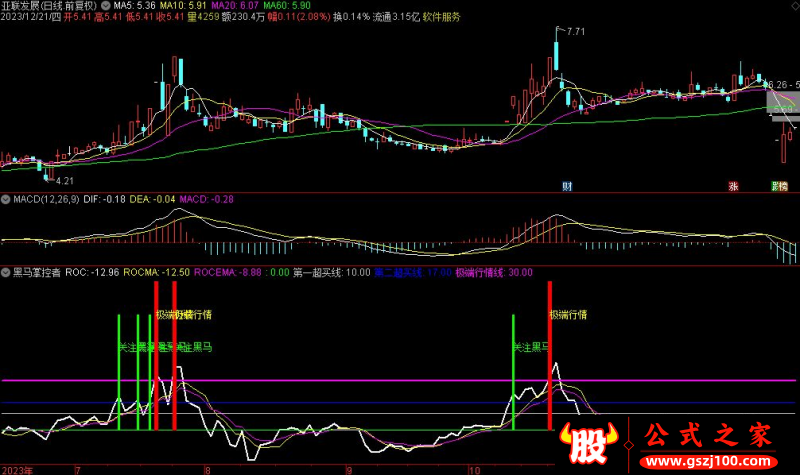Click the 4.21 lowest price marker
Viewport: 800px width, 475px height.
pyautogui.click(x=64, y=180)
